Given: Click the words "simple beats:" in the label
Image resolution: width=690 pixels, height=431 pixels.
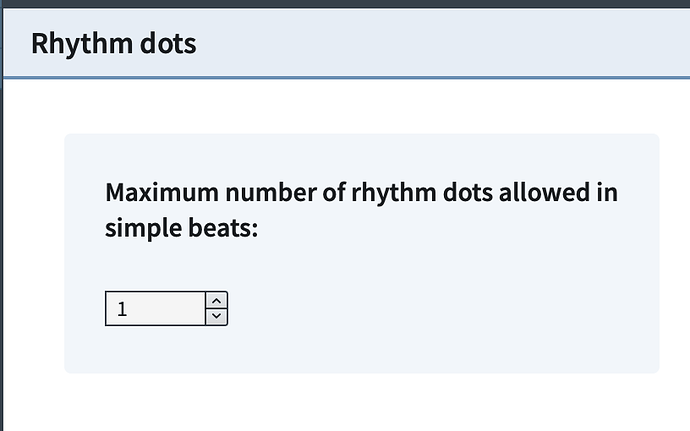Looking at the screenshot, I should [x=181, y=228].
